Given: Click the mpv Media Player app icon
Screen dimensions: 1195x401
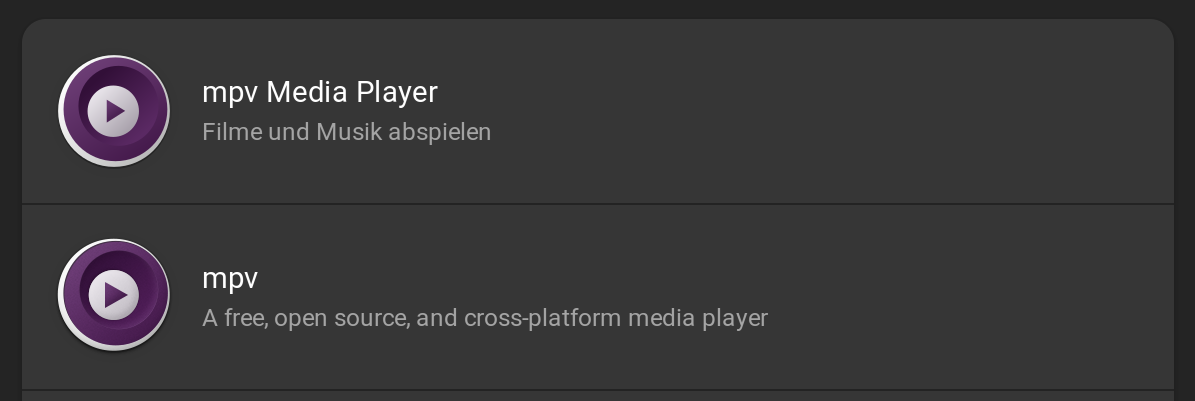Looking at the screenshot, I should pos(114,111).
